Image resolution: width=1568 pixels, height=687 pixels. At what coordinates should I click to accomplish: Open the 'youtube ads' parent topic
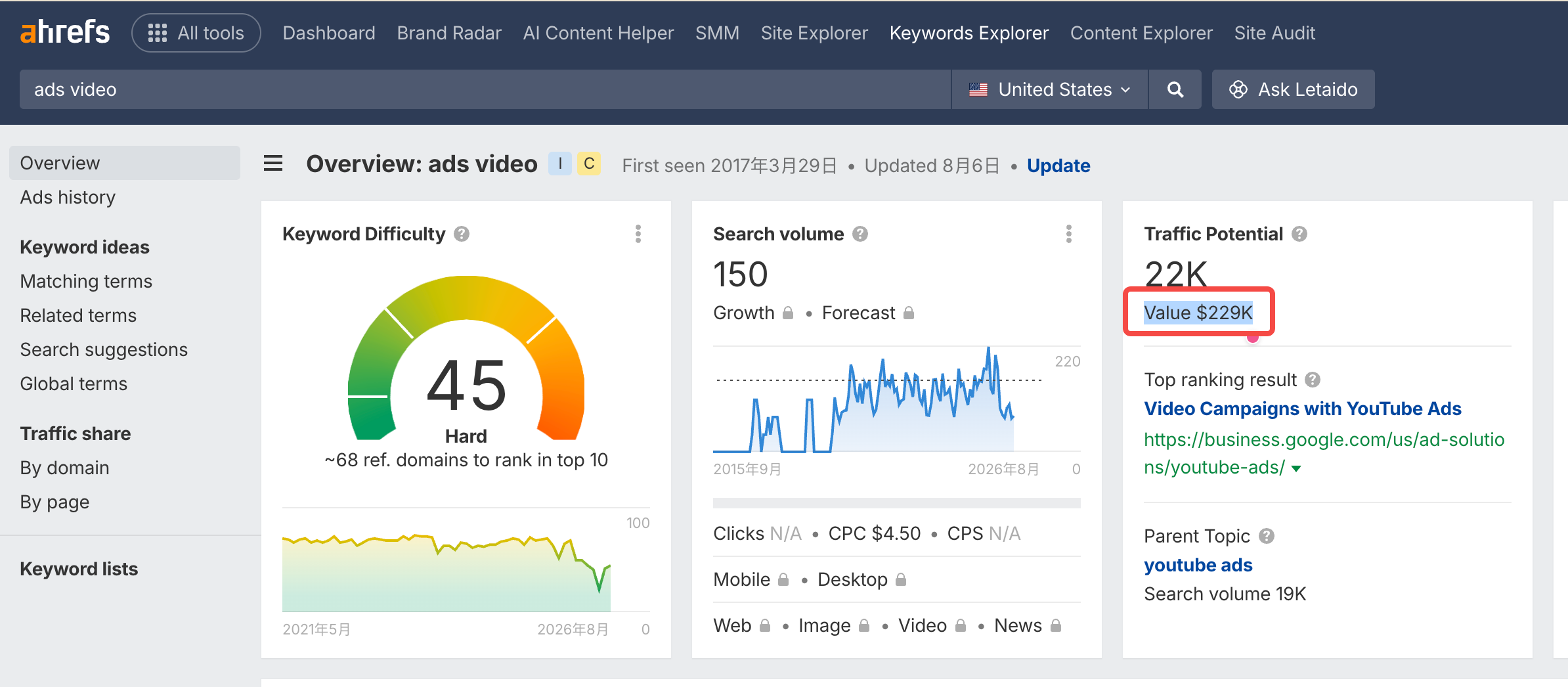click(x=1198, y=565)
